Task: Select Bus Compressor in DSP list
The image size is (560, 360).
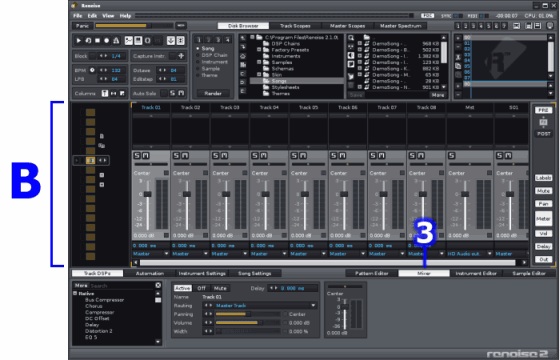Action: pyautogui.click(x=105, y=300)
